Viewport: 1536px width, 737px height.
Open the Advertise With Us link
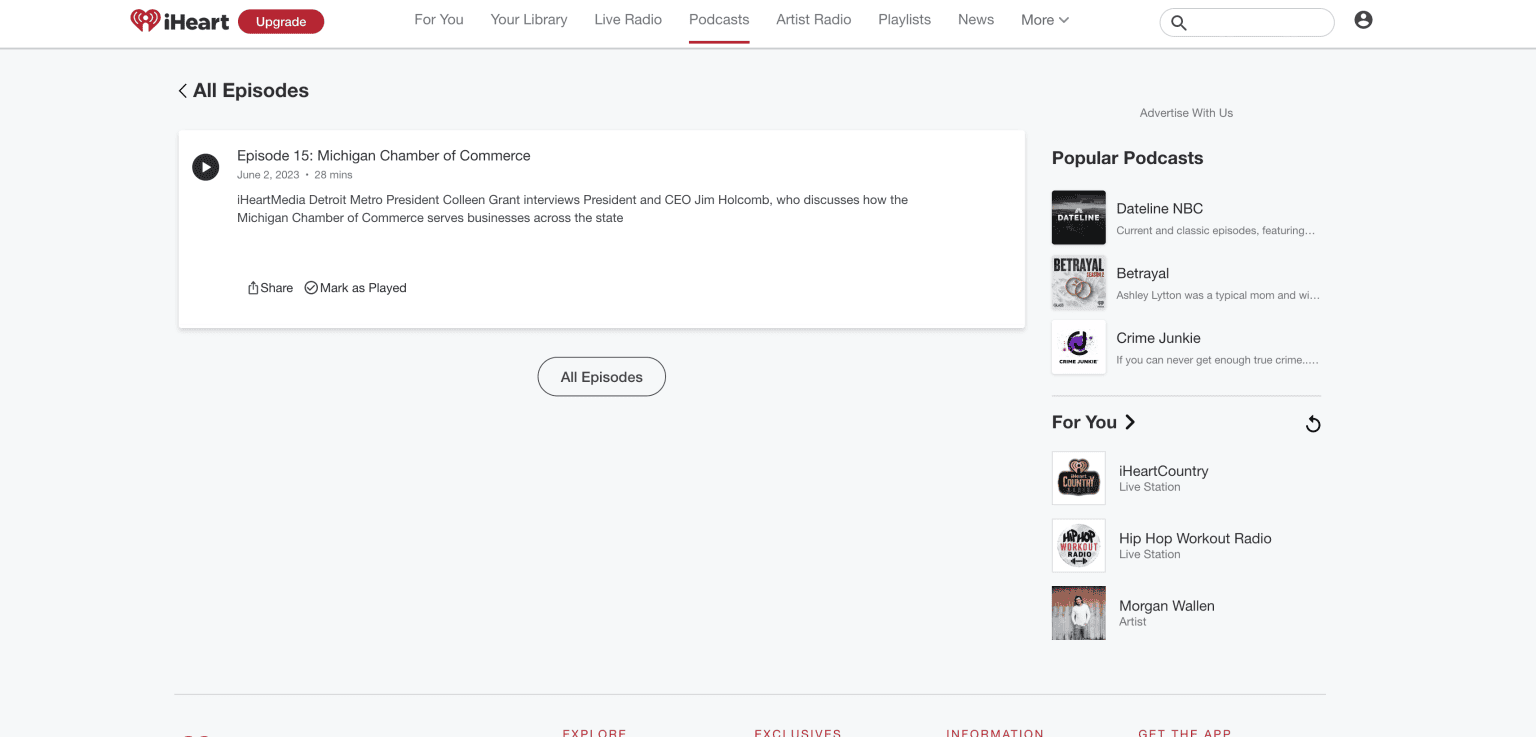(x=1186, y=113)
